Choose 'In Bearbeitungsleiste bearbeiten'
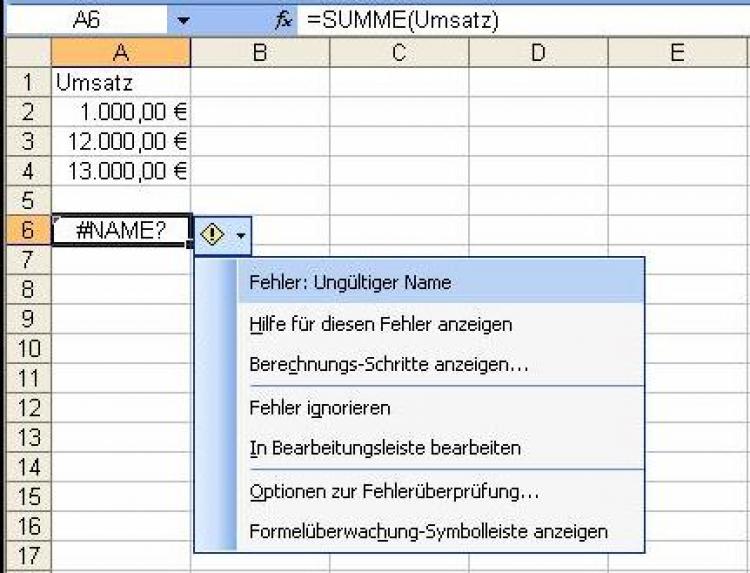The height and width of the screenshot is (573, 750). 384,448
